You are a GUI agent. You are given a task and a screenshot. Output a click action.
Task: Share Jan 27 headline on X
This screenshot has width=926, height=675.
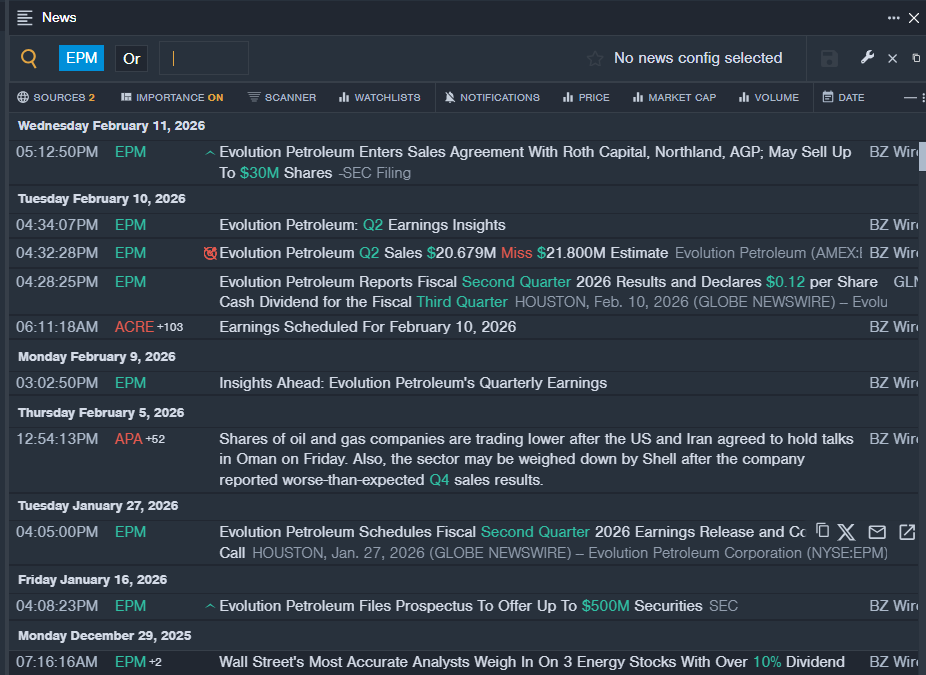[x=846, y=532]
